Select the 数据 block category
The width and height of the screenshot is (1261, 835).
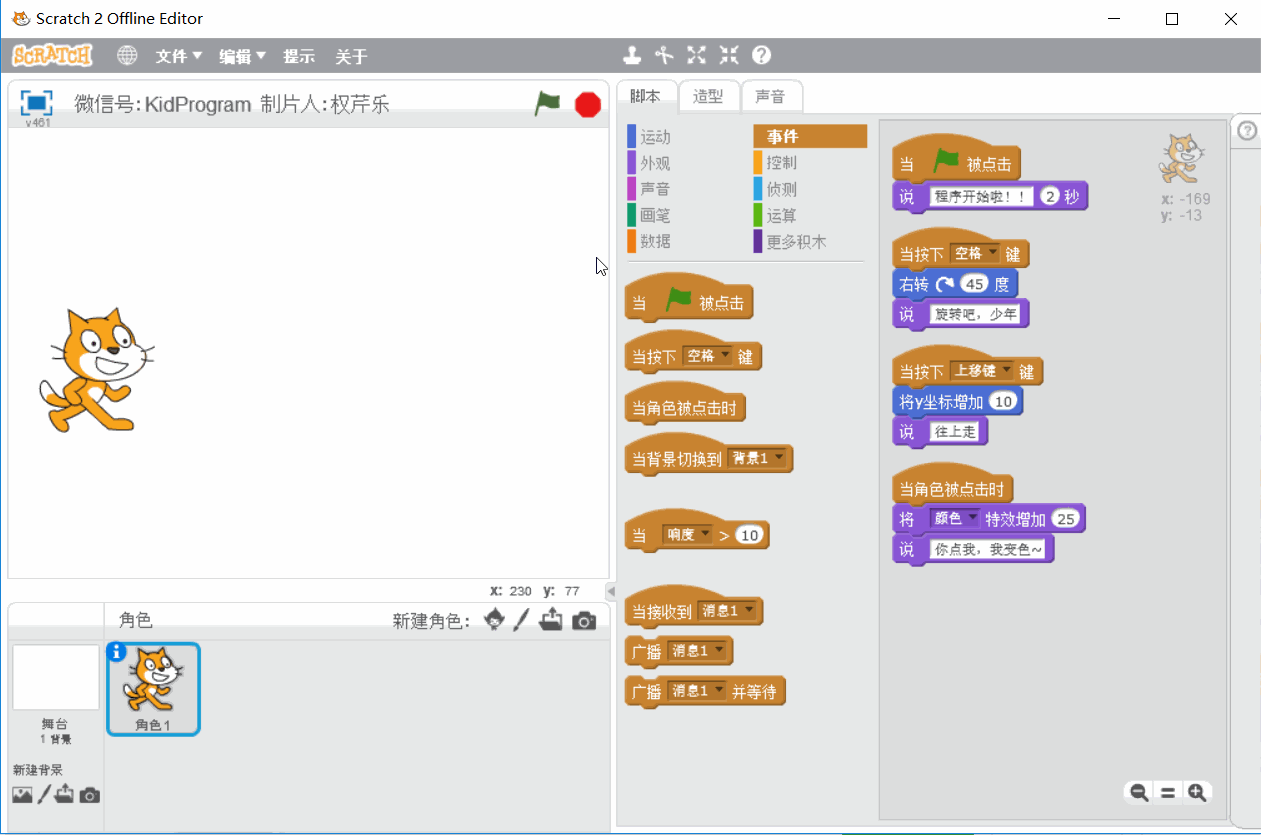656,241
